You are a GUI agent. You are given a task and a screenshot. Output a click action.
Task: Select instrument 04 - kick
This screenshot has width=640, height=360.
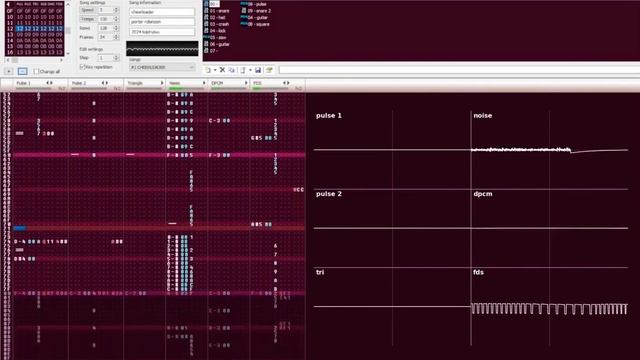215,31
